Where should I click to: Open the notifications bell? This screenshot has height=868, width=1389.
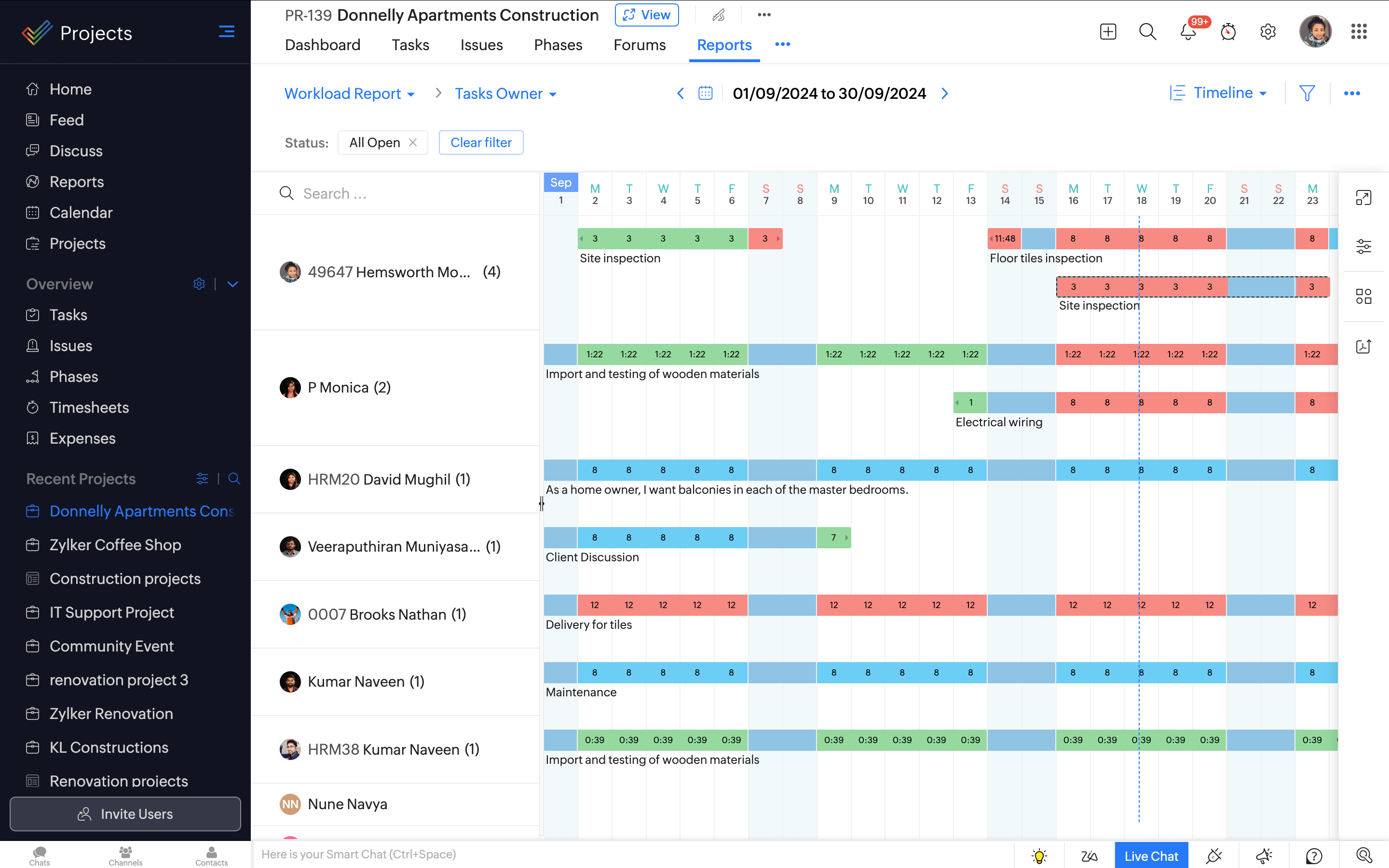coord(1188,31)
